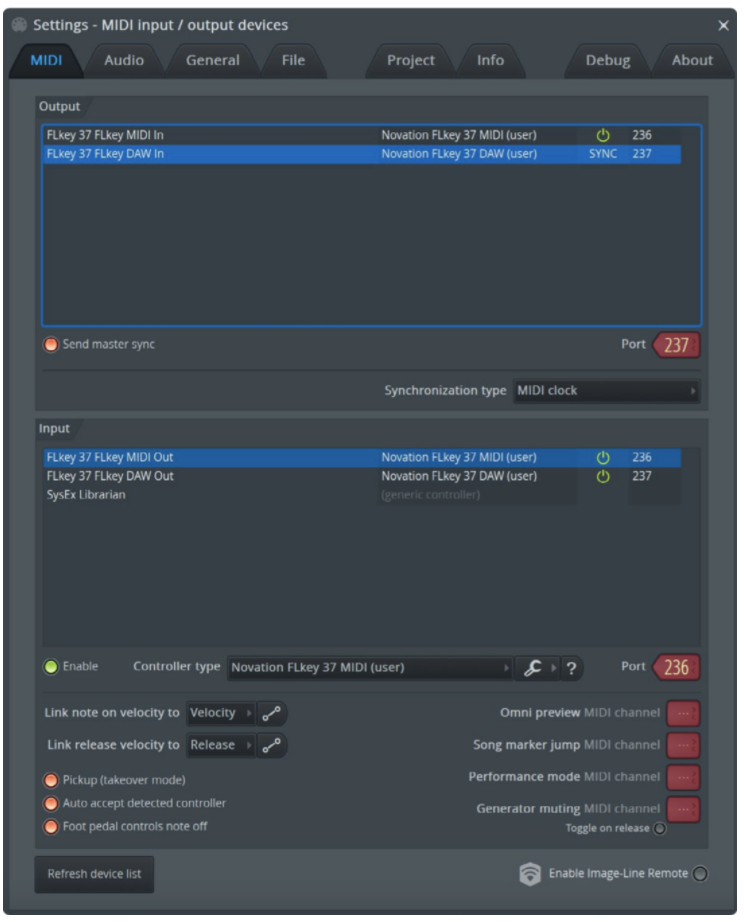
Task: Open the Controller type dropdown
Action: click(369, 668)
